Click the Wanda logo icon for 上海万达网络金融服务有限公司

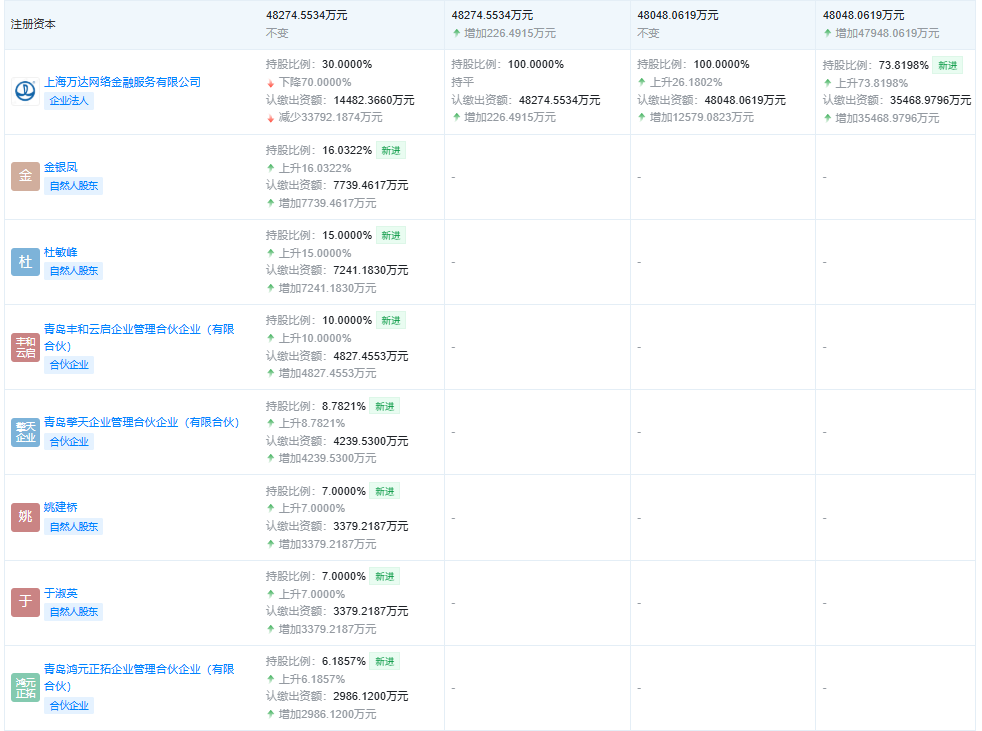tap(25, 91)
